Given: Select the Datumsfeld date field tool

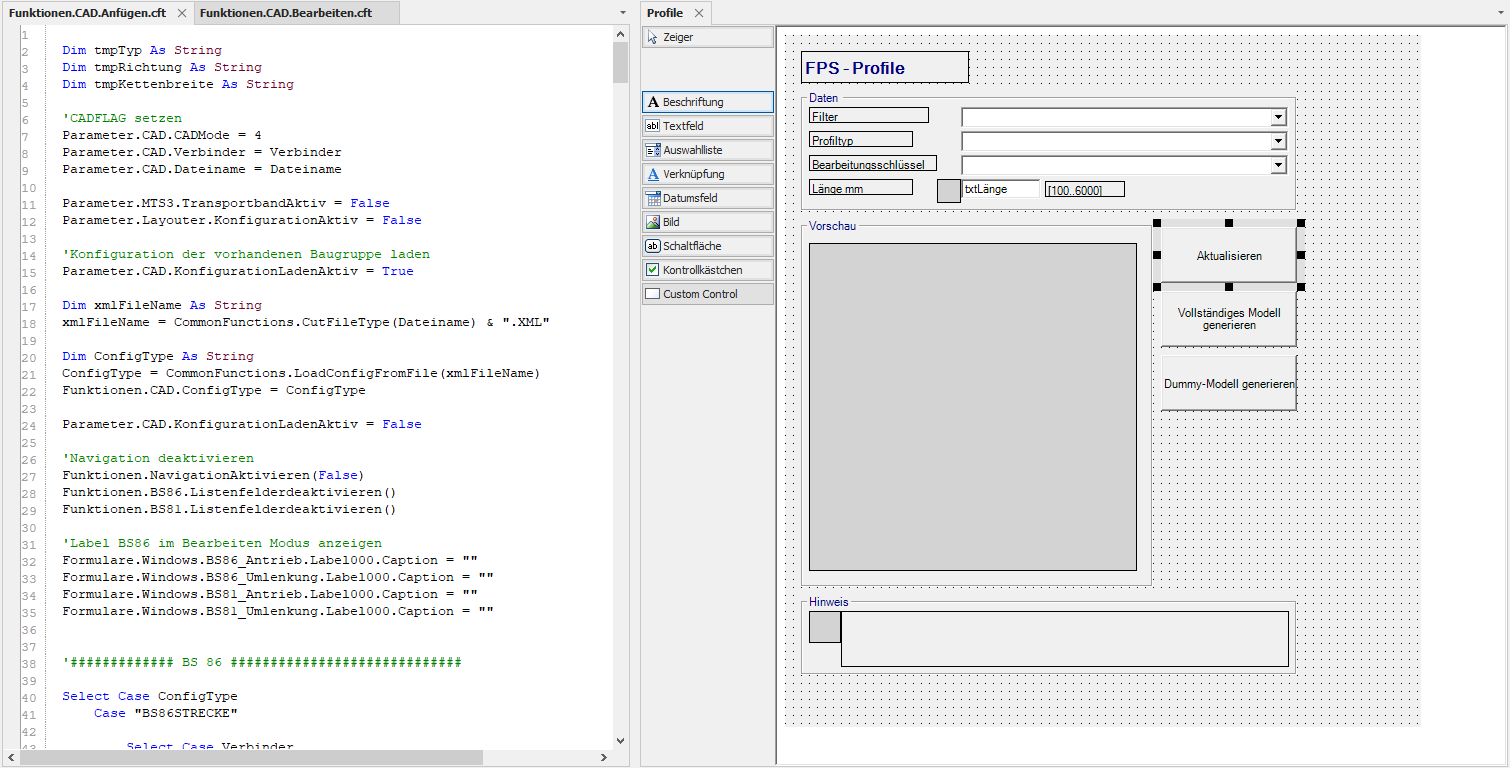Looking at the screenshot, I should click(707, 198).
